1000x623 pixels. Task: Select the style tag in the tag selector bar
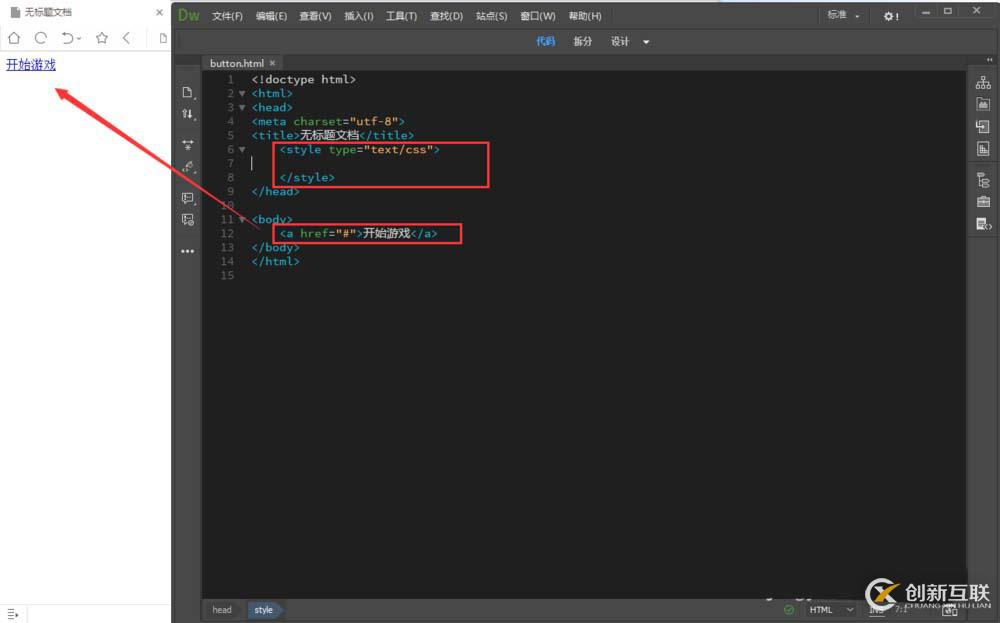pyautogui.click(x=264, y=609)
